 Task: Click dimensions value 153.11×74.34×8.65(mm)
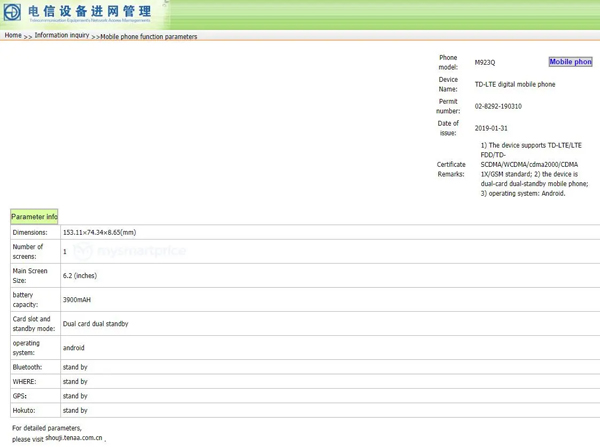tap(99, 232)
